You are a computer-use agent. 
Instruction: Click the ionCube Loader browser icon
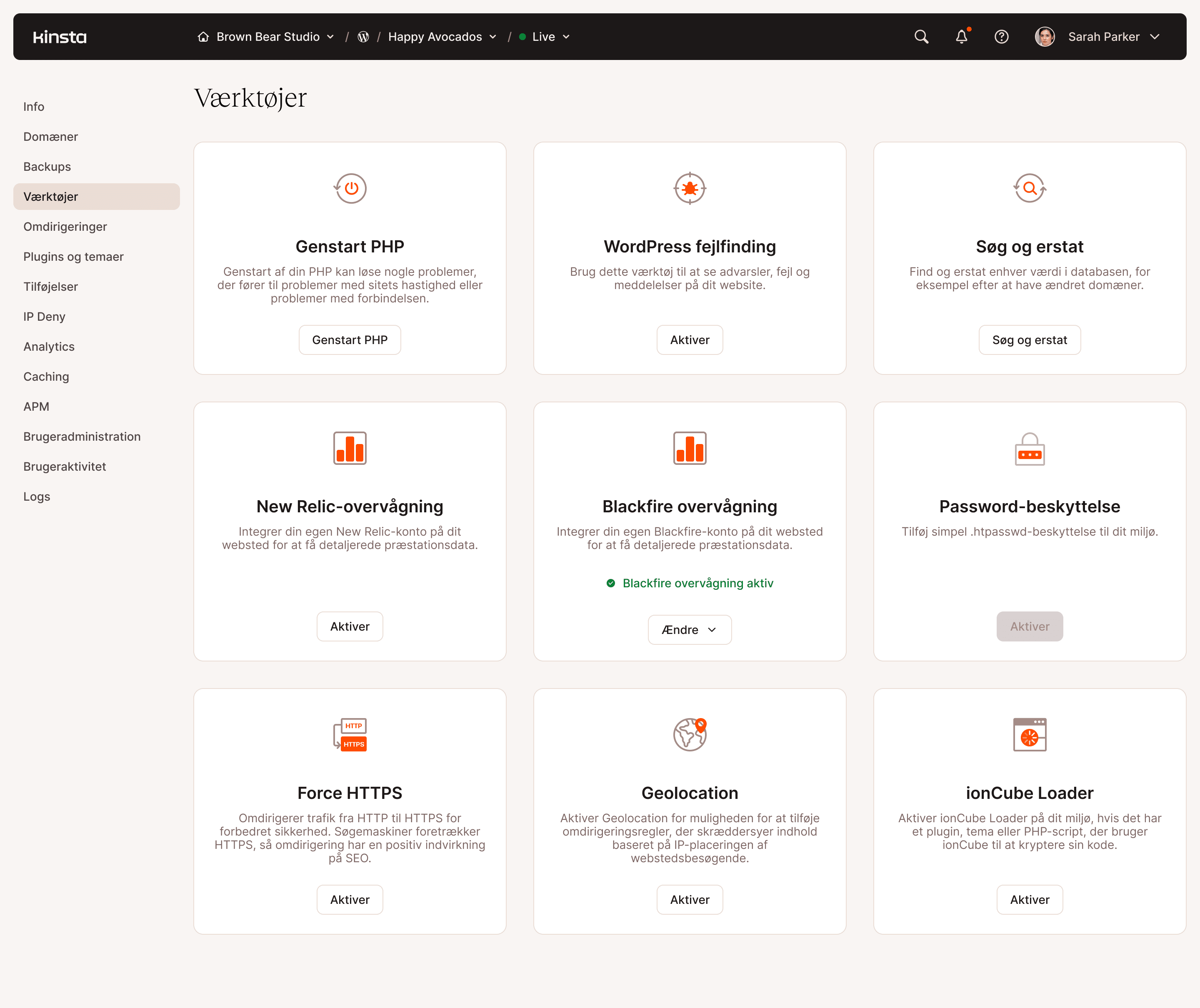click(1029, 735)
